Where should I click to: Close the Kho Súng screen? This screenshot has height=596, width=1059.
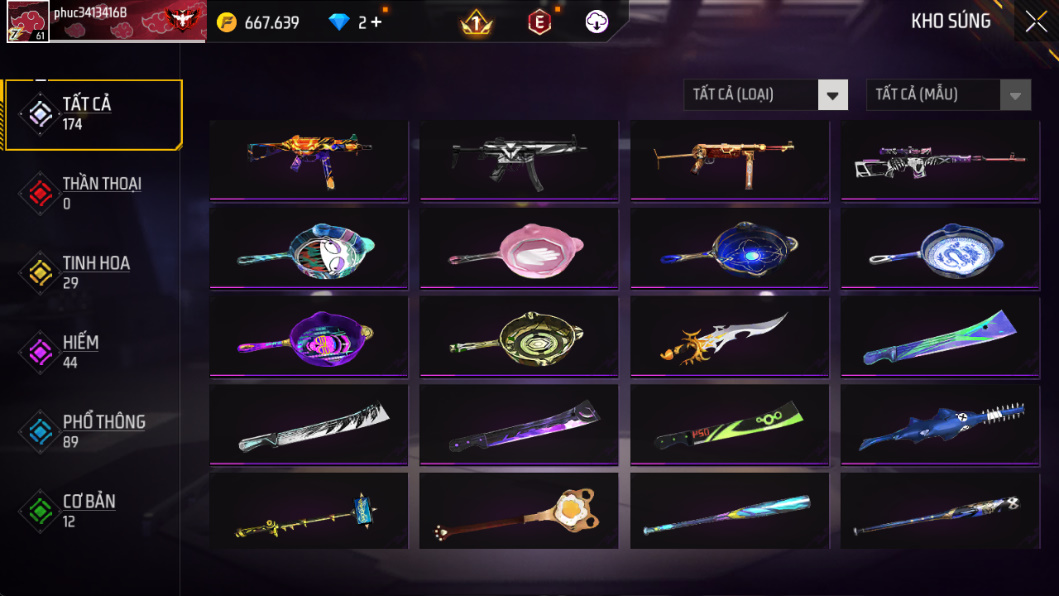pos(1036,22)
